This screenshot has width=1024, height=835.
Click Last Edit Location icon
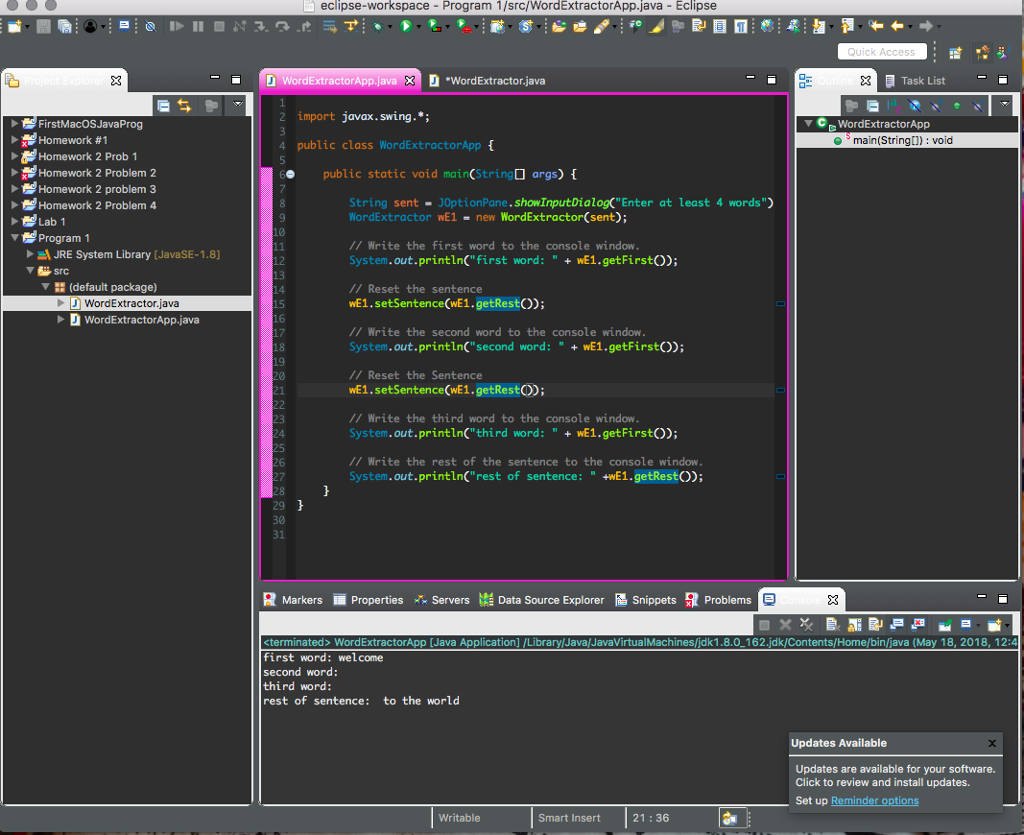[876, 26]
